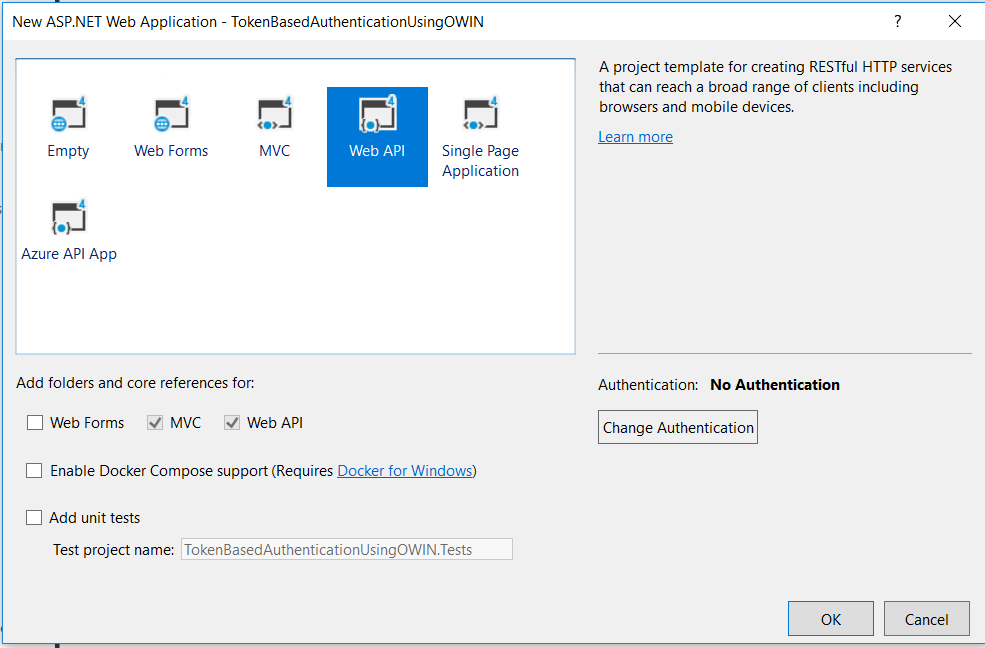Uncheck the MVC core references checkbox

(155, 422)
